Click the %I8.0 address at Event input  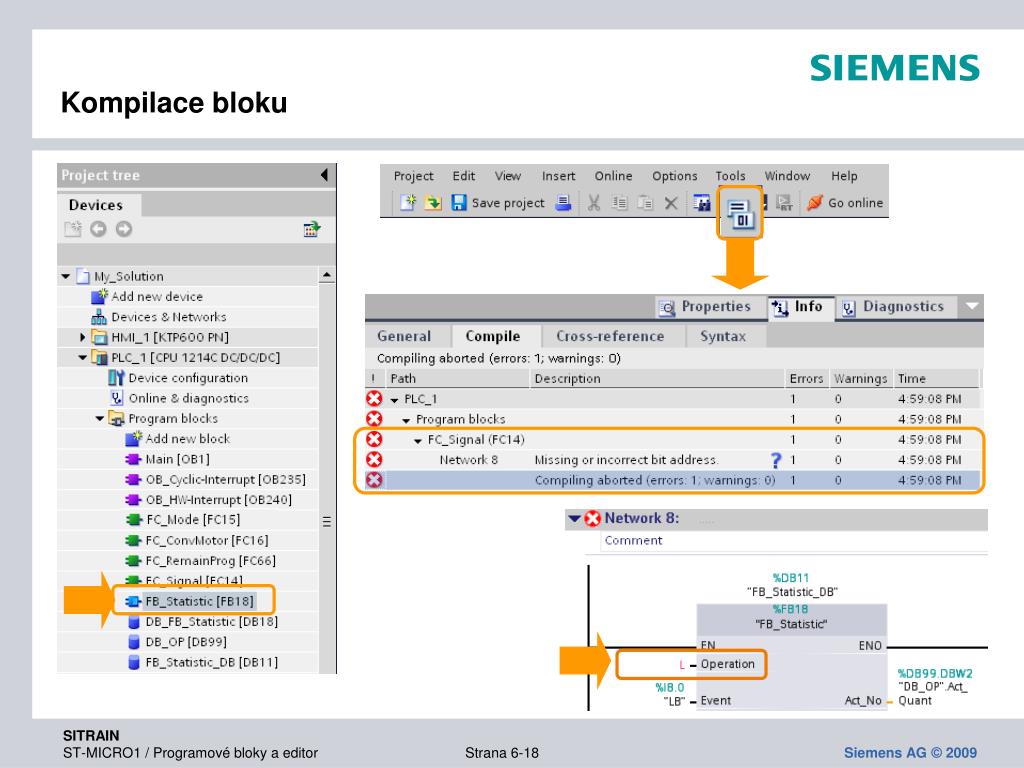669,688
